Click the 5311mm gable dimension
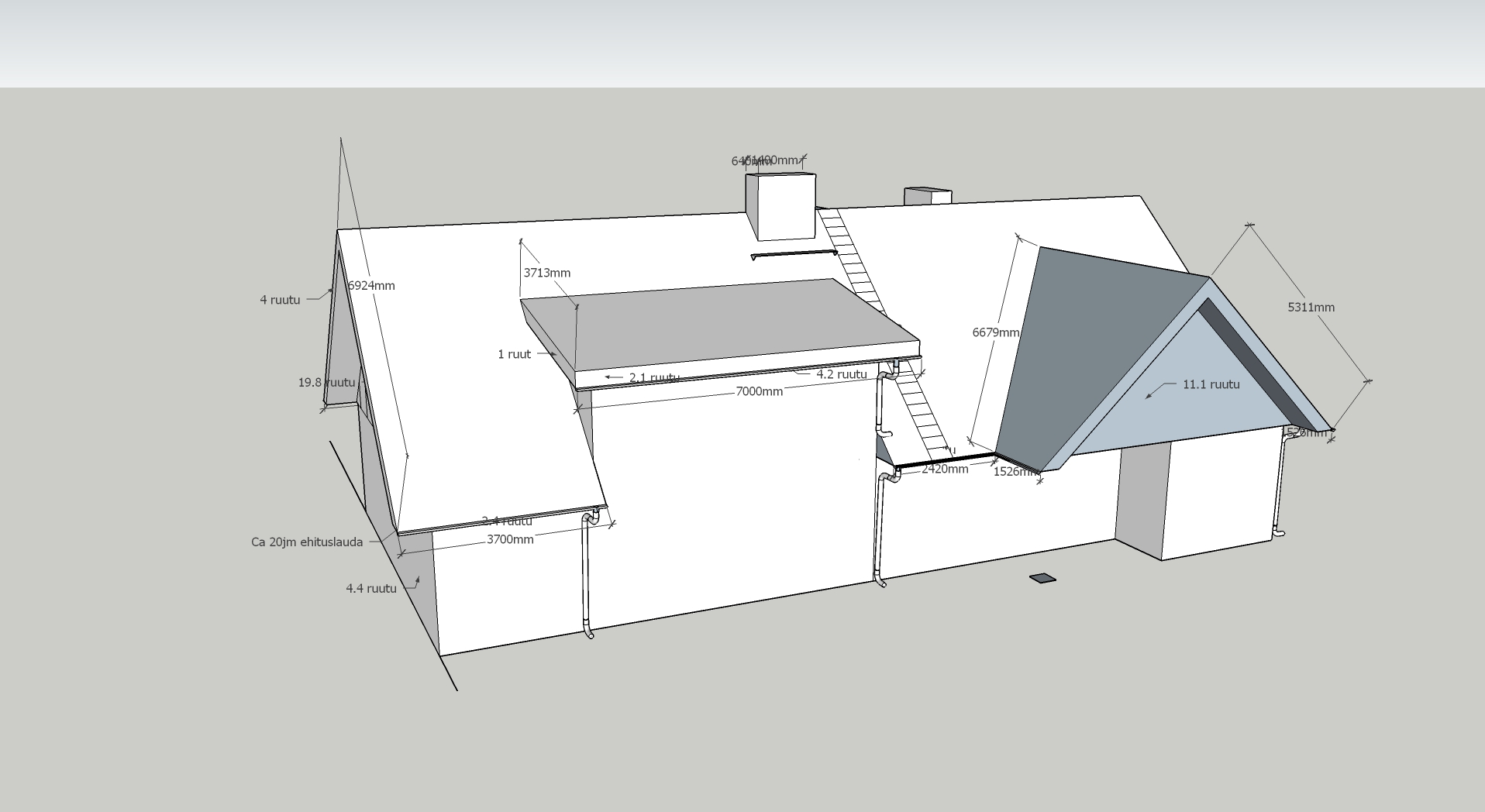Image resolution: width=1485 pixels, height=812 pixels. click(x=1311, y=307)
